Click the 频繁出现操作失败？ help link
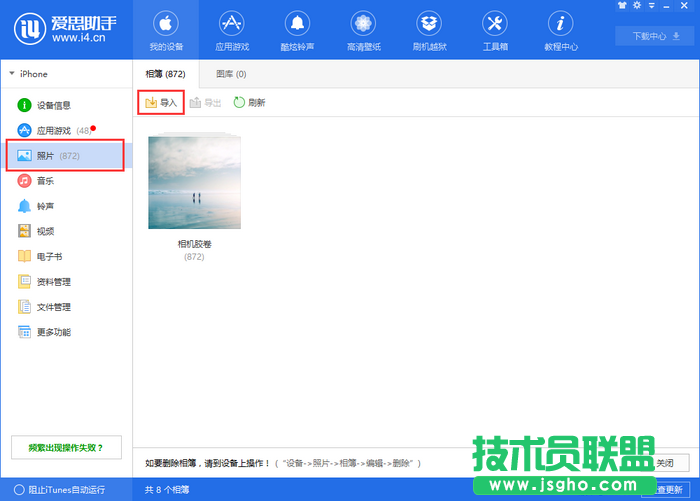This screenshot has width=700, height=501. pyautogui.click(x=66, y=447)
